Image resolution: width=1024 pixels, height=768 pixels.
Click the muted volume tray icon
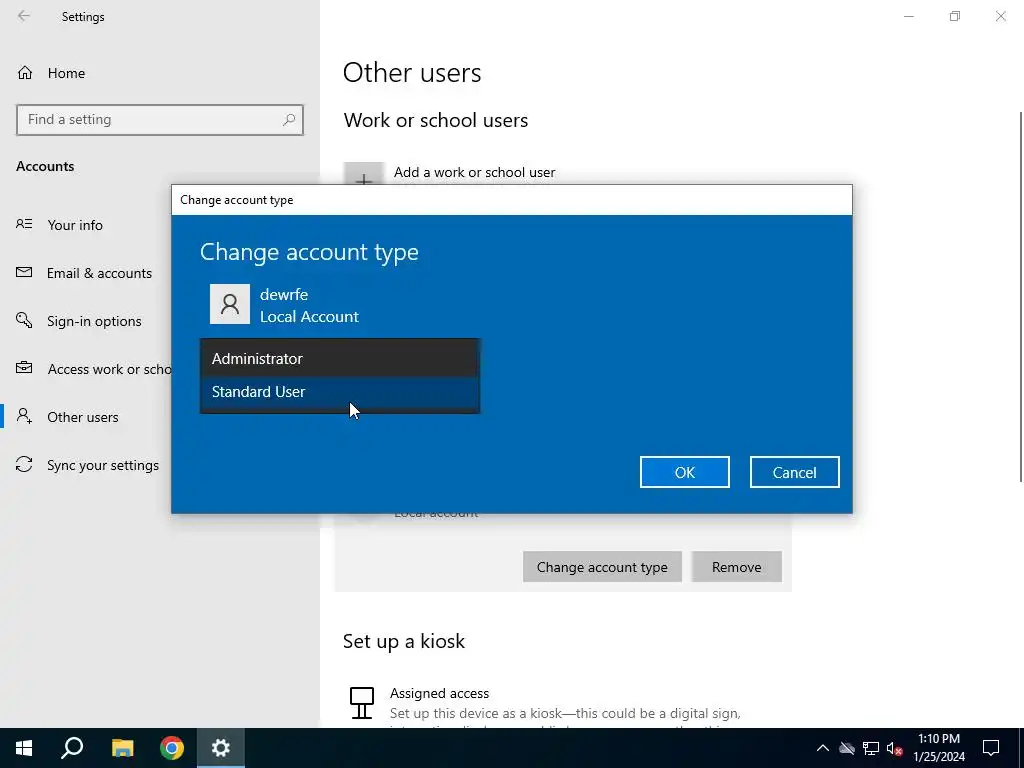(x=895, y=748)
